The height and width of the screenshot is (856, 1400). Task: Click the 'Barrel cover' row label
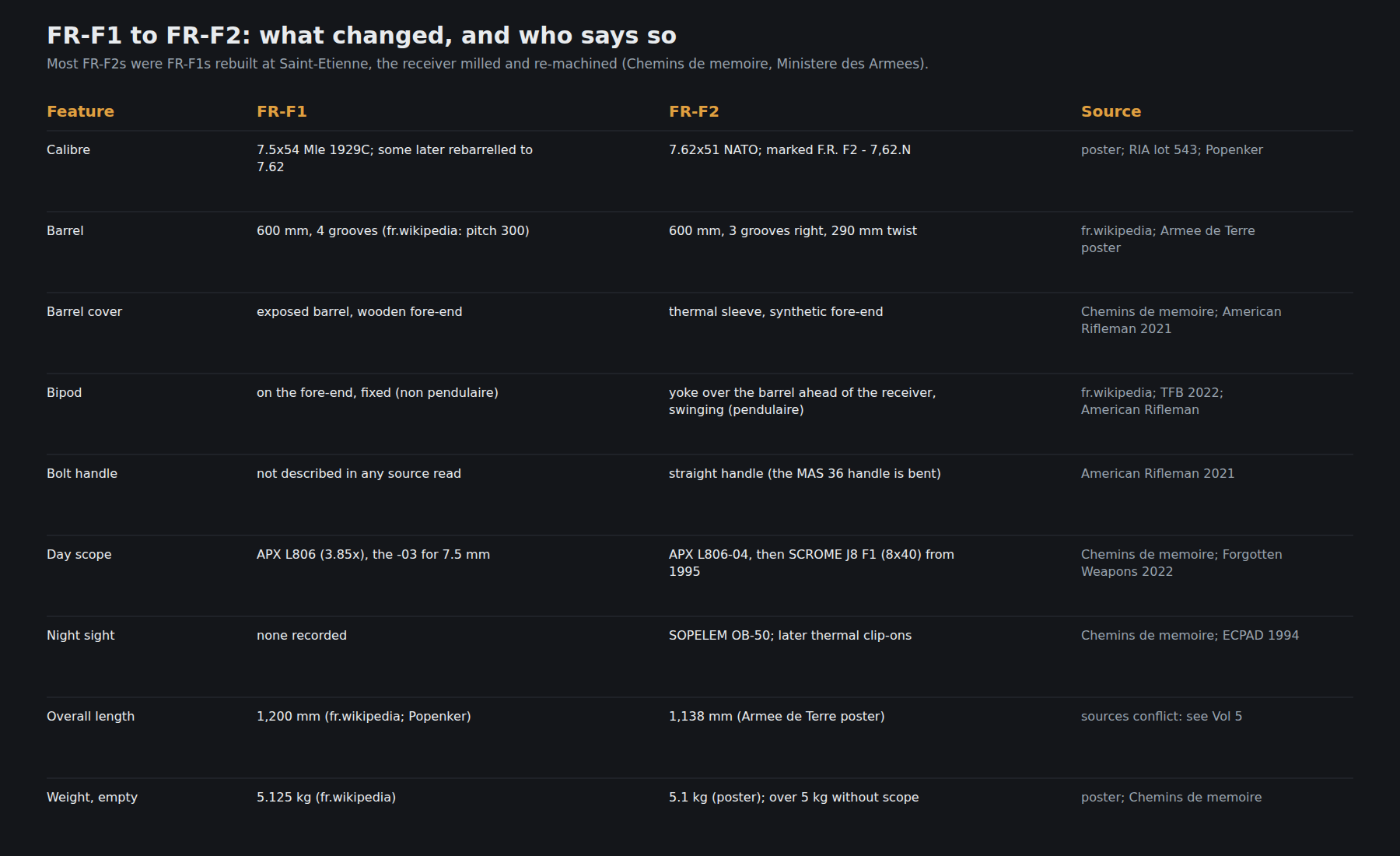pyautogui.click(x=84, y=311)
